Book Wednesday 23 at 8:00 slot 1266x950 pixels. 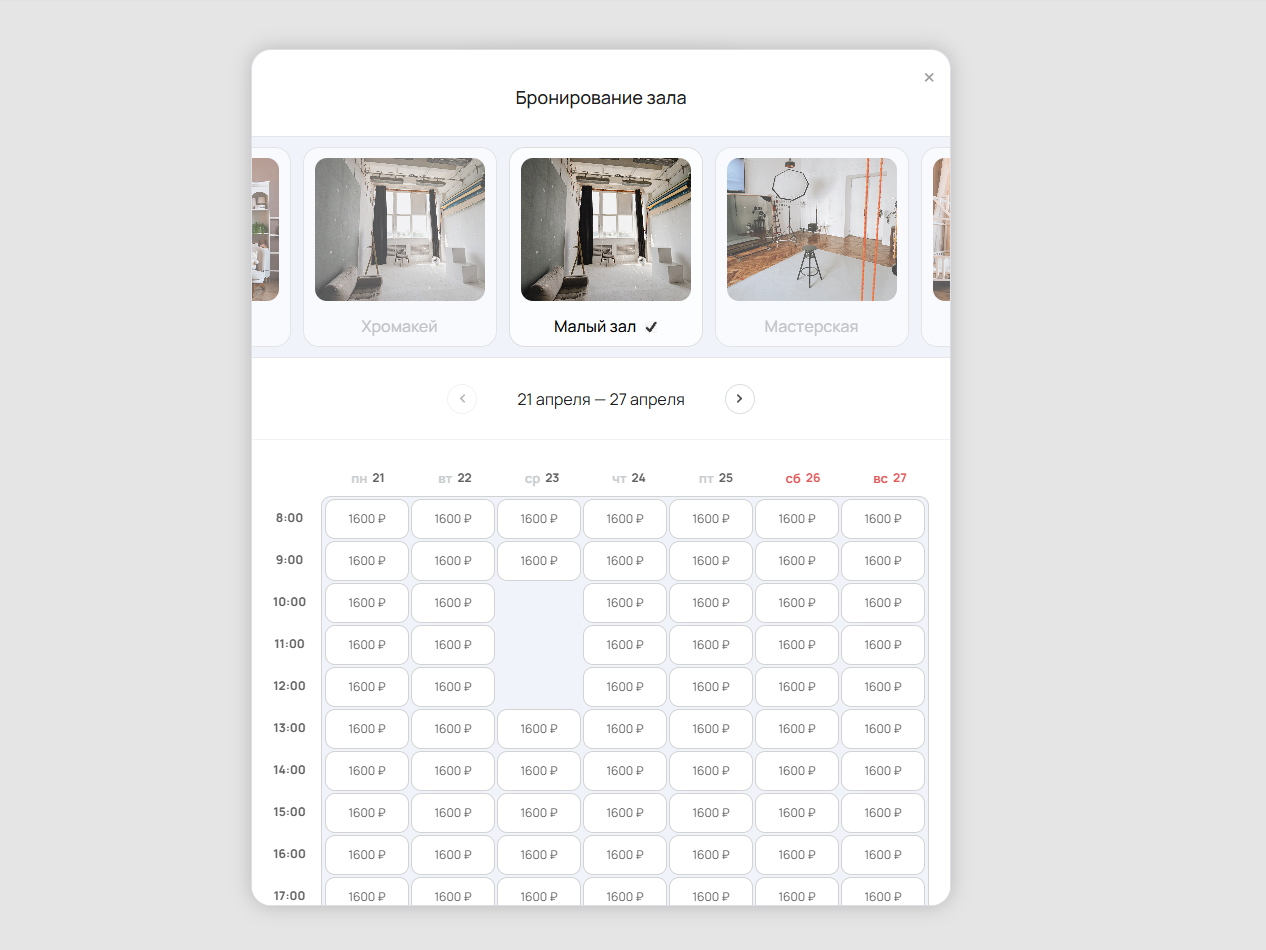(539, 519)
